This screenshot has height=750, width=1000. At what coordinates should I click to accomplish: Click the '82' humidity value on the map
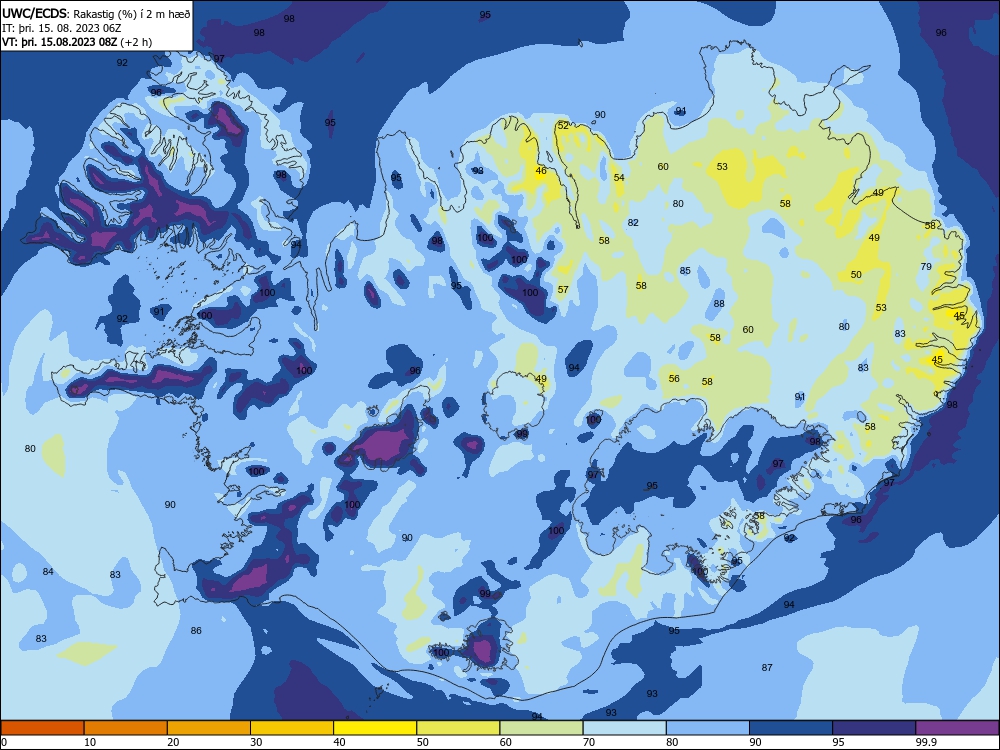tap(633, 223)
